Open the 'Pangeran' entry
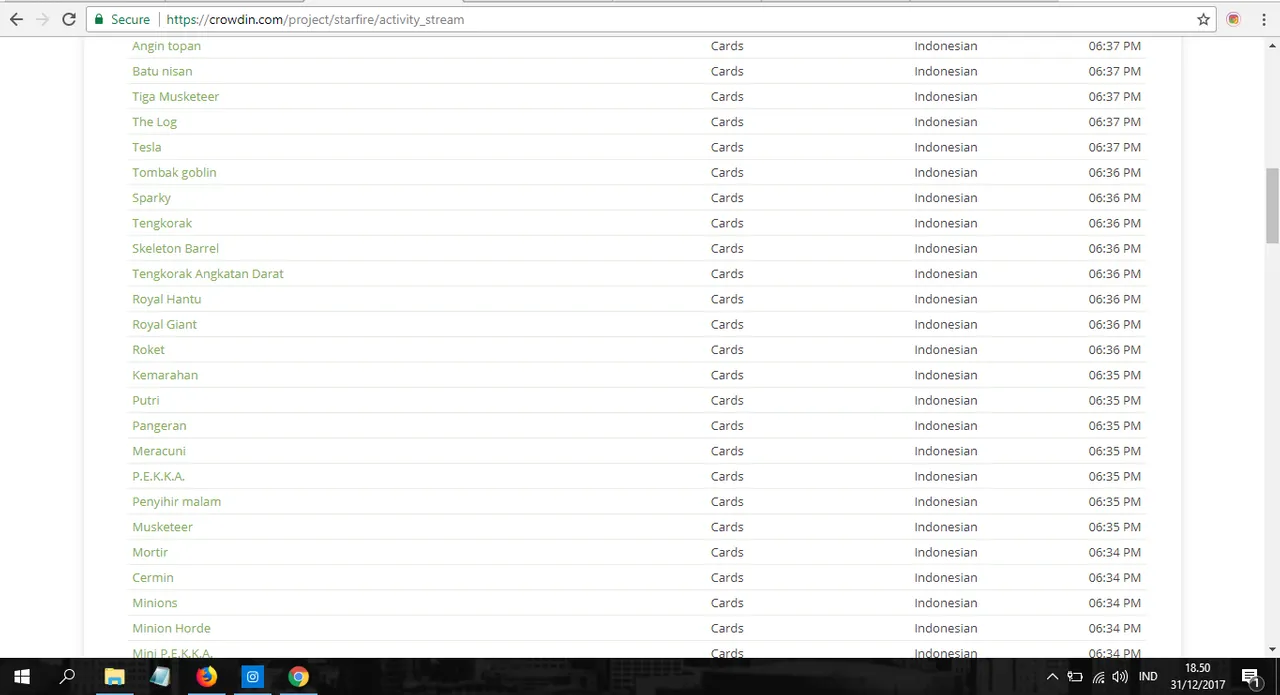 click(x=159, y=426)
